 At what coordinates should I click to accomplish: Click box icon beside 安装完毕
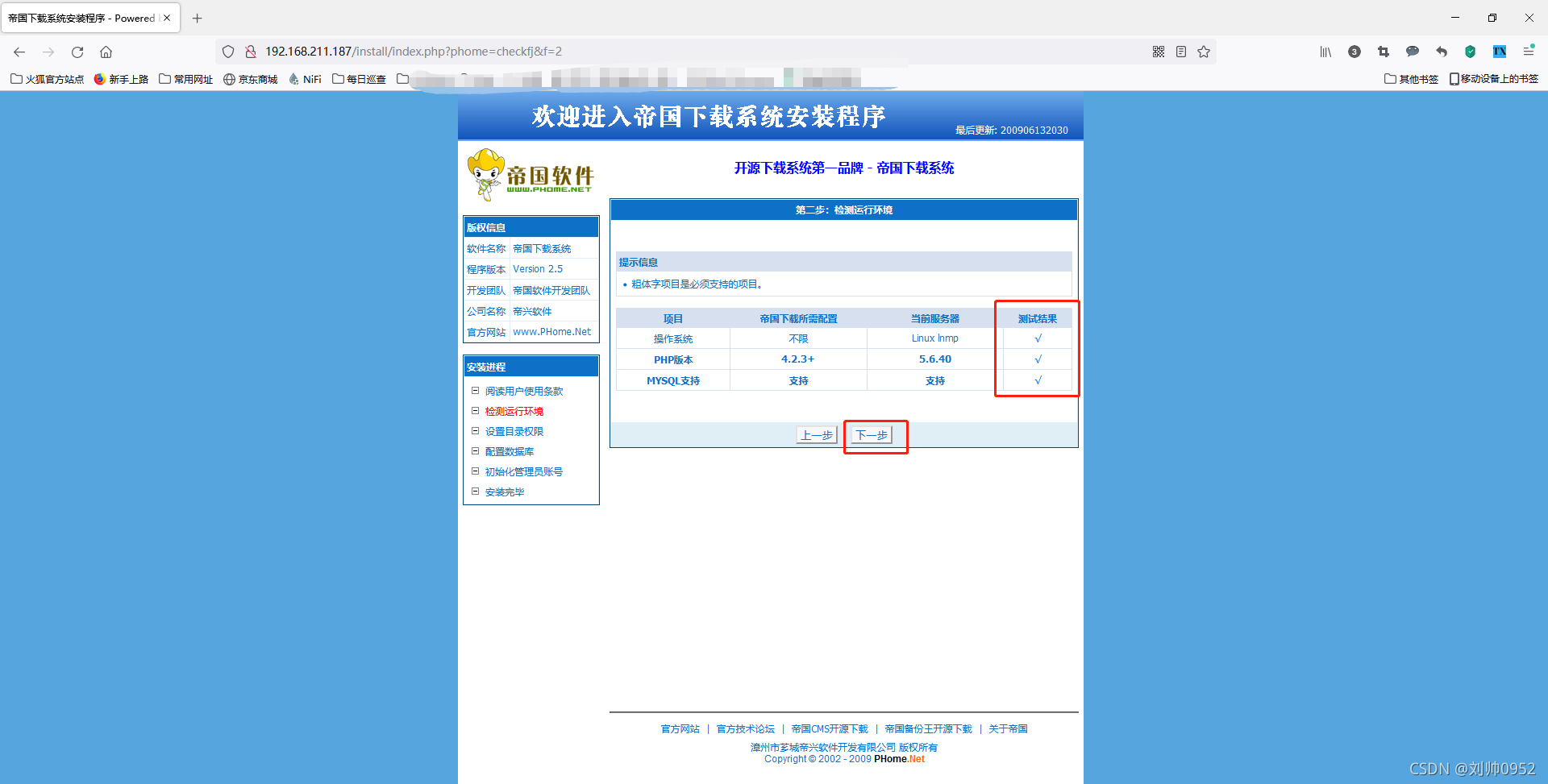[476, 492]
